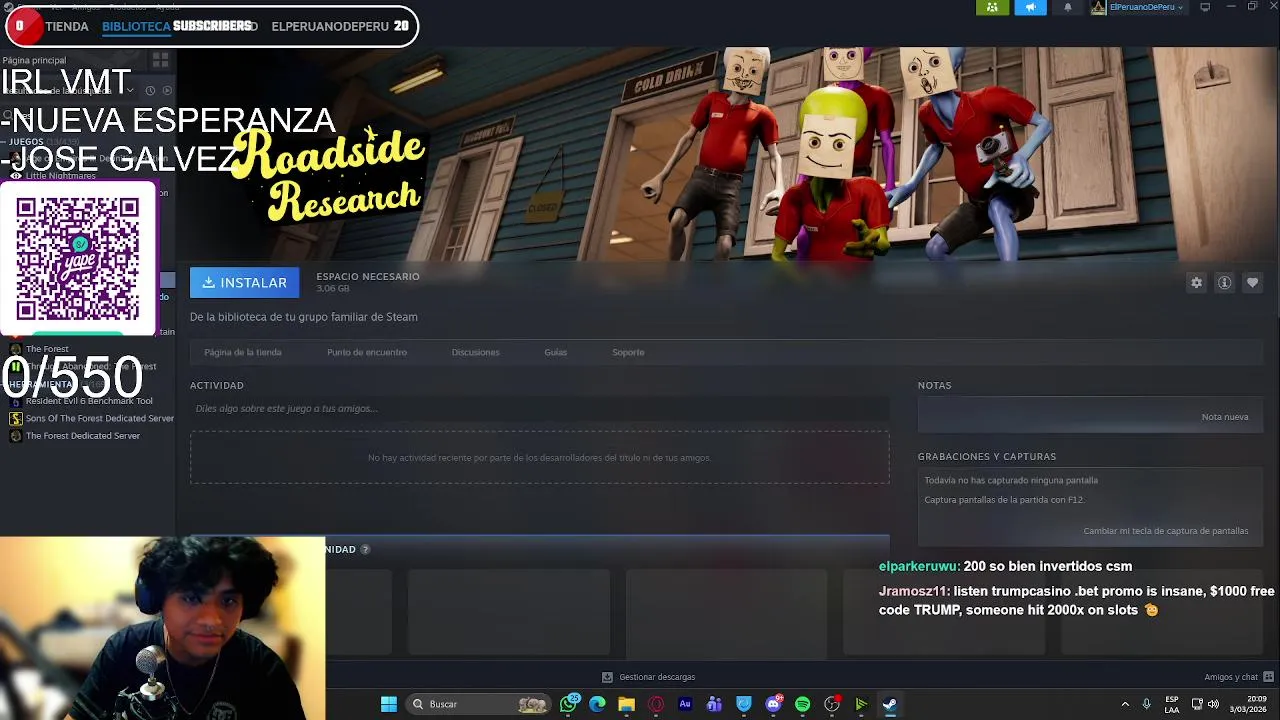Enter Big Picture mode monitor icon
Viewport: 1280px width, 720px height.
click(1205, 7)
